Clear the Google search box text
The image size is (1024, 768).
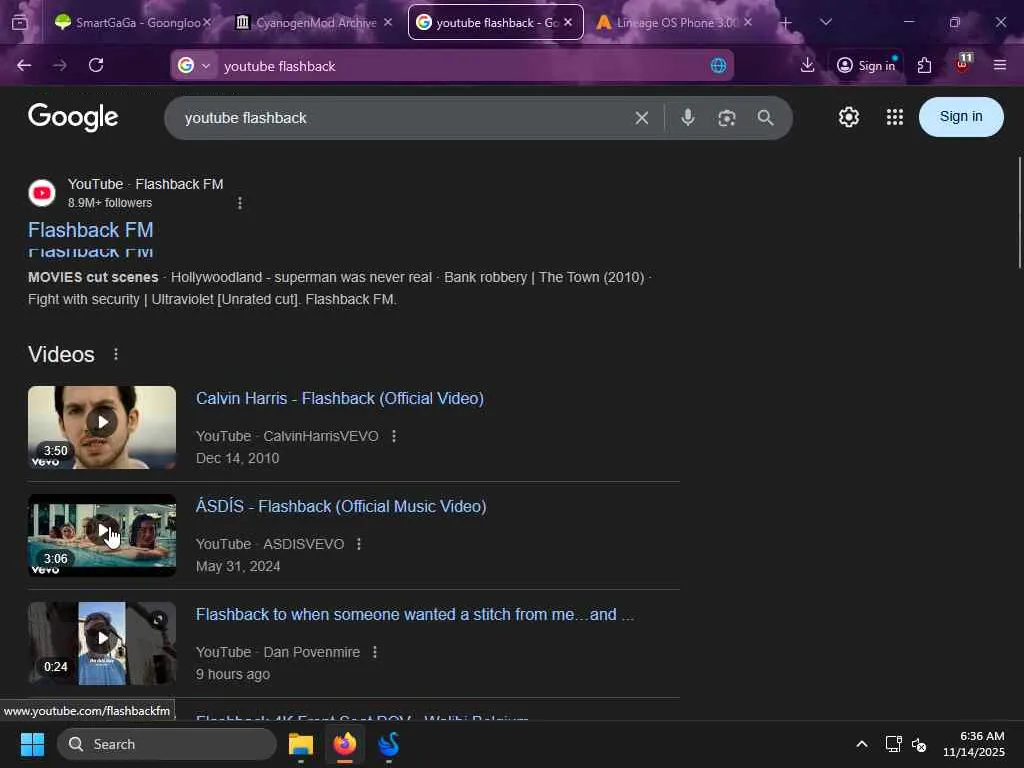pyautogui.click(x=641, y=118)
